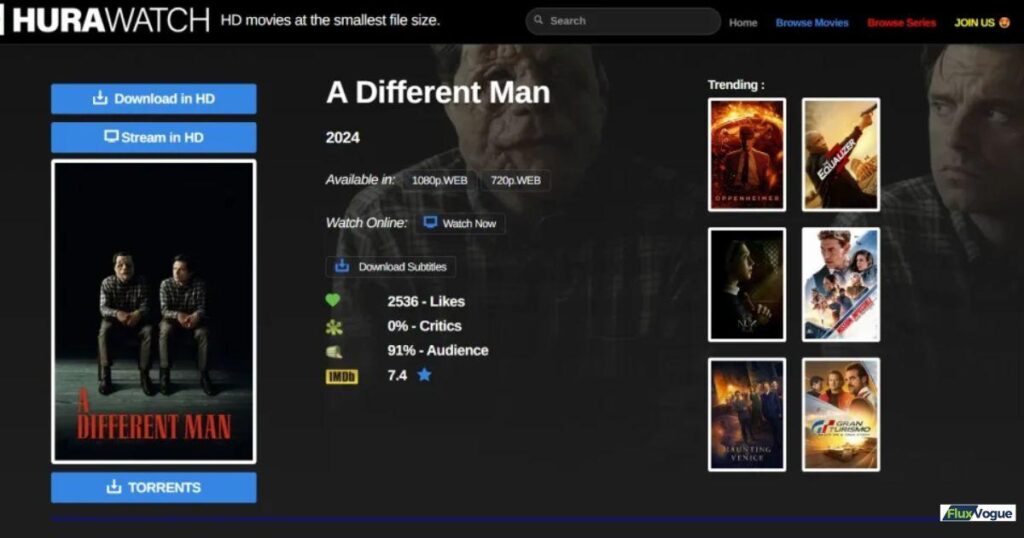Click the 2024 release year text
The height and width of the screenshot is (538, 1024).
coord(343,138)
